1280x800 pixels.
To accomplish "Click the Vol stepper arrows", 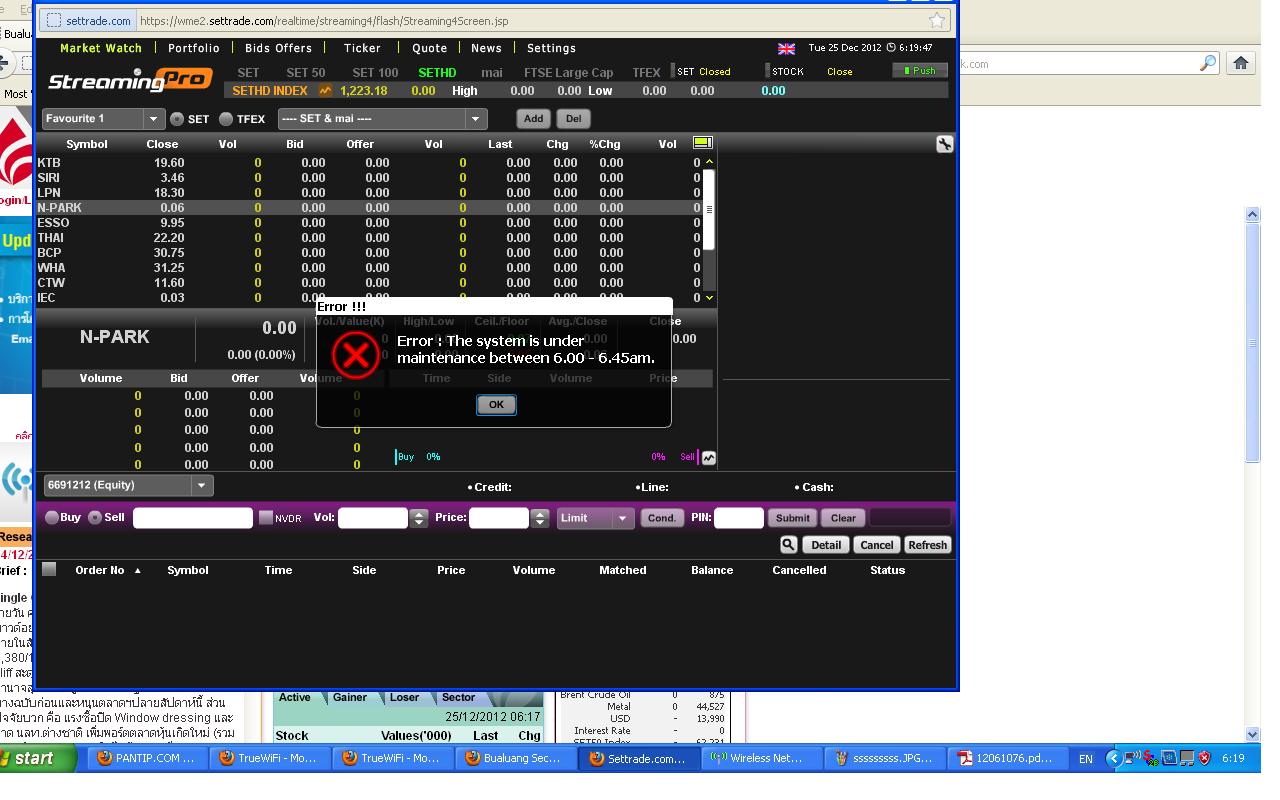I will 419,518.
